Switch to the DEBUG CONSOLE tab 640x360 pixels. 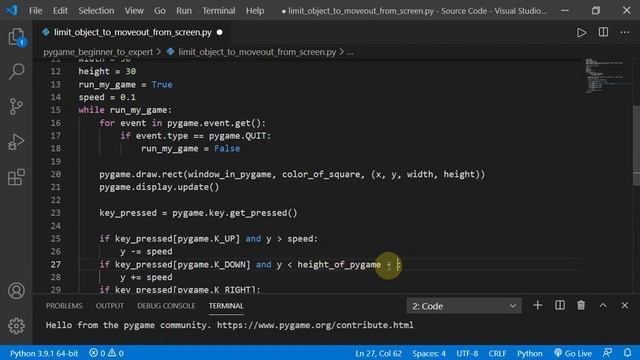point(166,306)
